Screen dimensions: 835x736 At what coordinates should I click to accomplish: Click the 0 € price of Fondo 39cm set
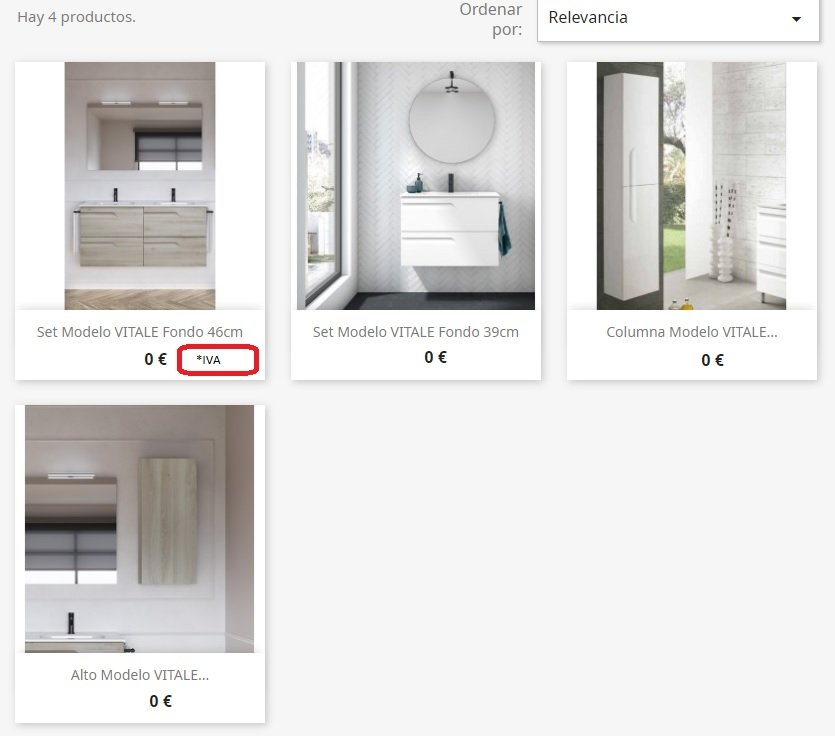436,357
